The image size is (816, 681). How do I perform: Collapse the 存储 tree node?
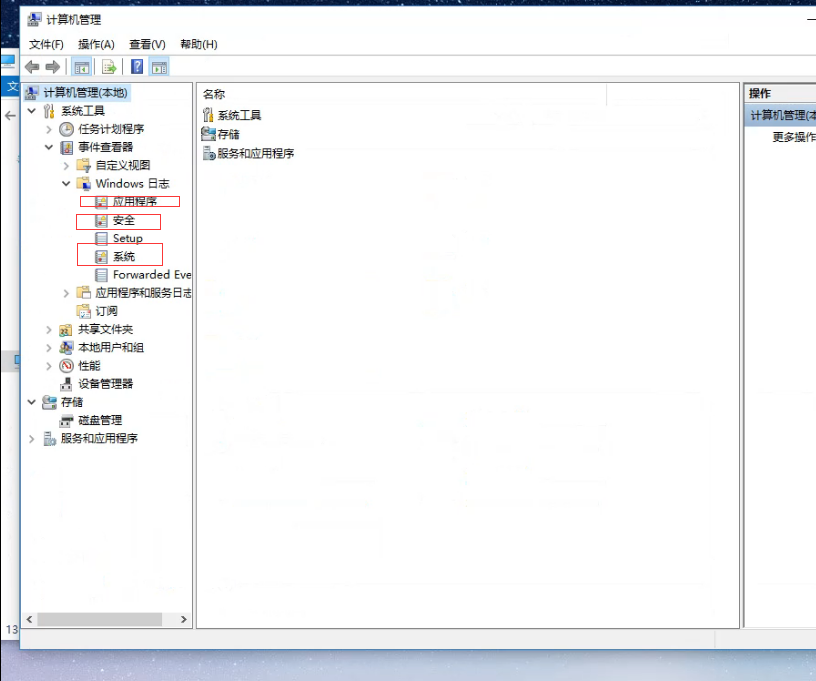[x=32, y=402]
